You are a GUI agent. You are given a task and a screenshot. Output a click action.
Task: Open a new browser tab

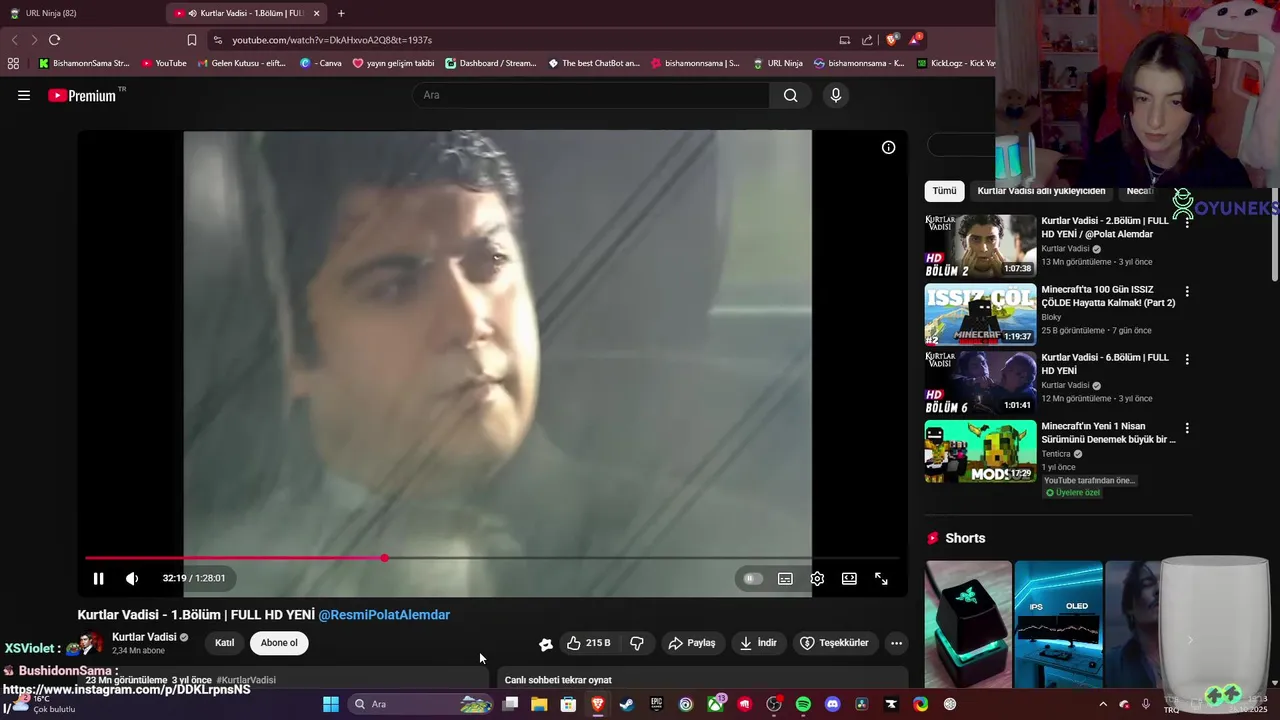click(x=341, y=13)
